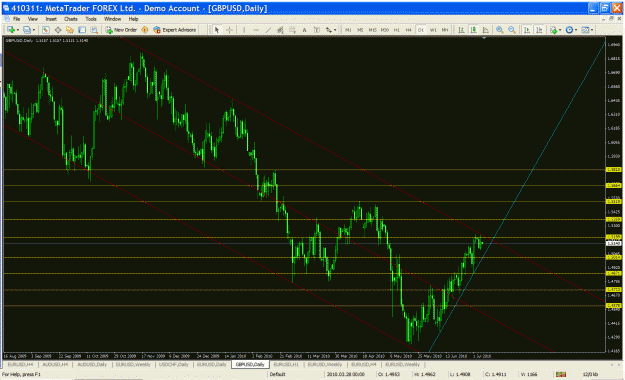This screenshot has width=625, height=380.
Task: Switch chart to line chart type
Action: (x=485, y=30)
